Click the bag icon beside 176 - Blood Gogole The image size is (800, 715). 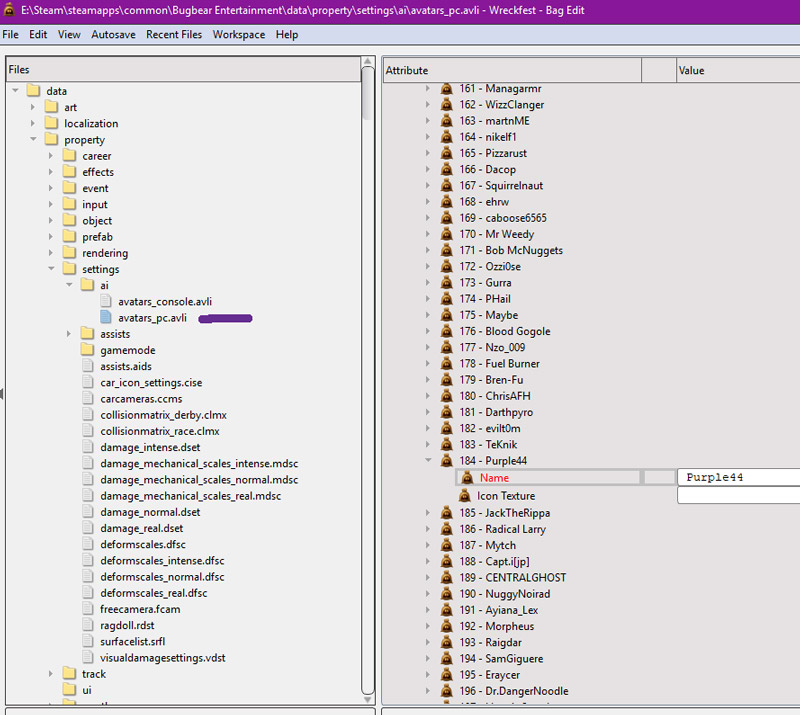tap(446, 331)
